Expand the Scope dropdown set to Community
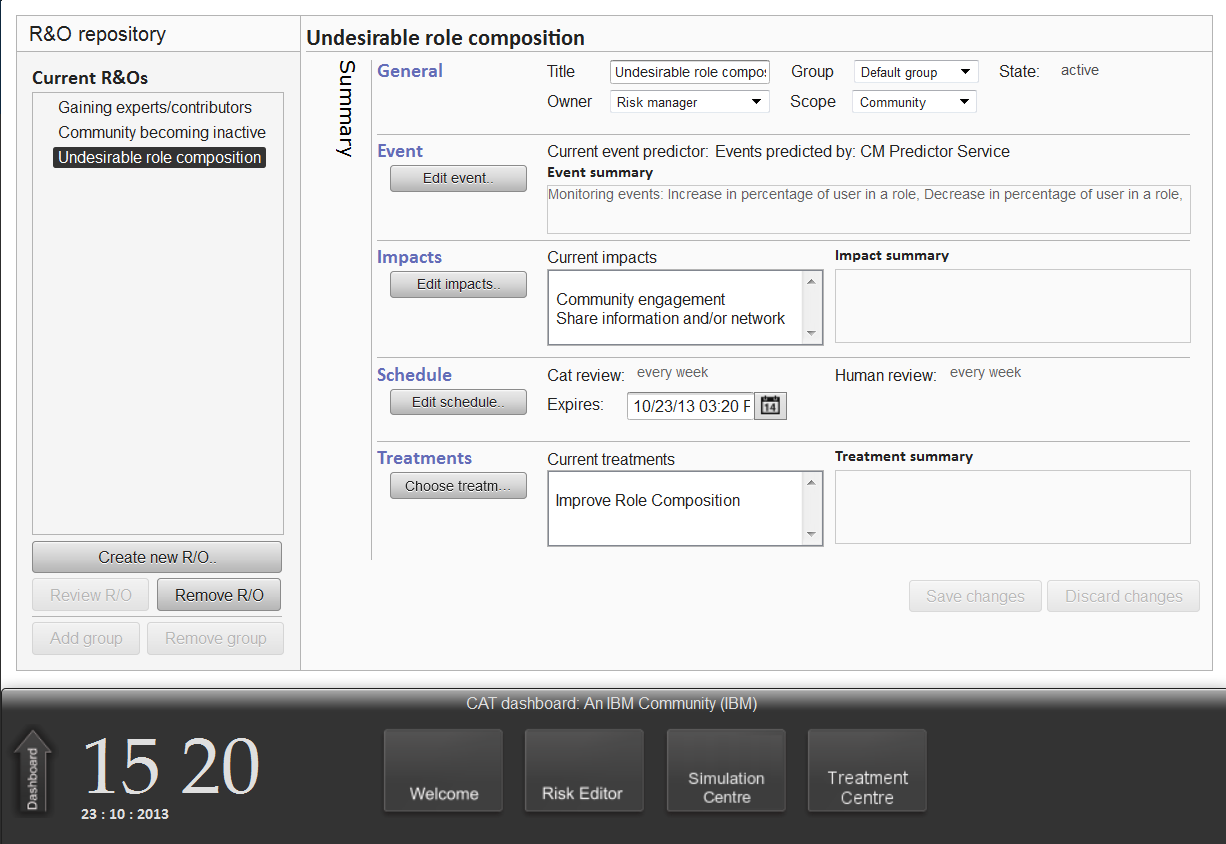This screenshot has width=1226, height=844. click(x=914, y=102)
